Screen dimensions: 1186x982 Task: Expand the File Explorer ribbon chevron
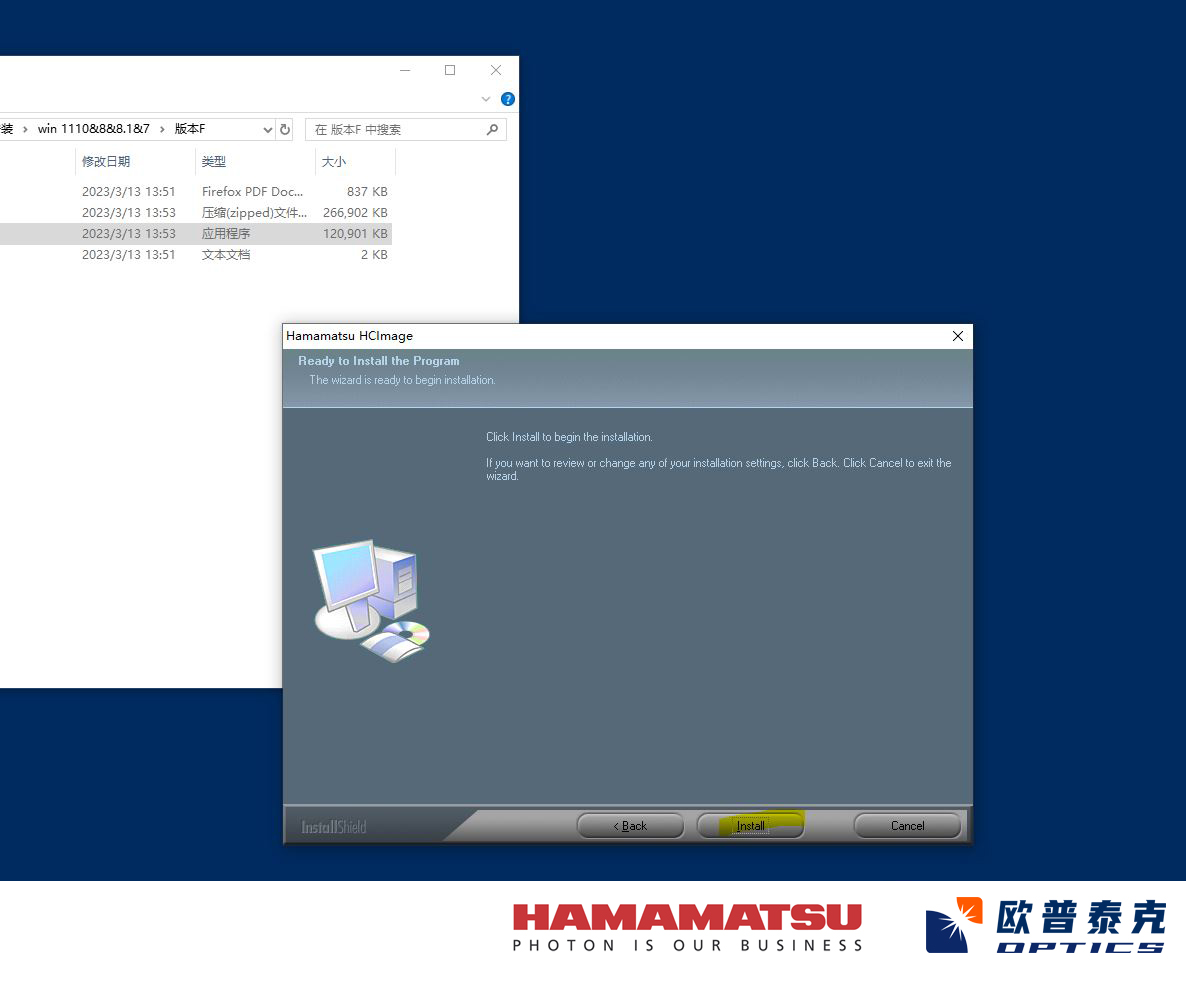(487, 99)
